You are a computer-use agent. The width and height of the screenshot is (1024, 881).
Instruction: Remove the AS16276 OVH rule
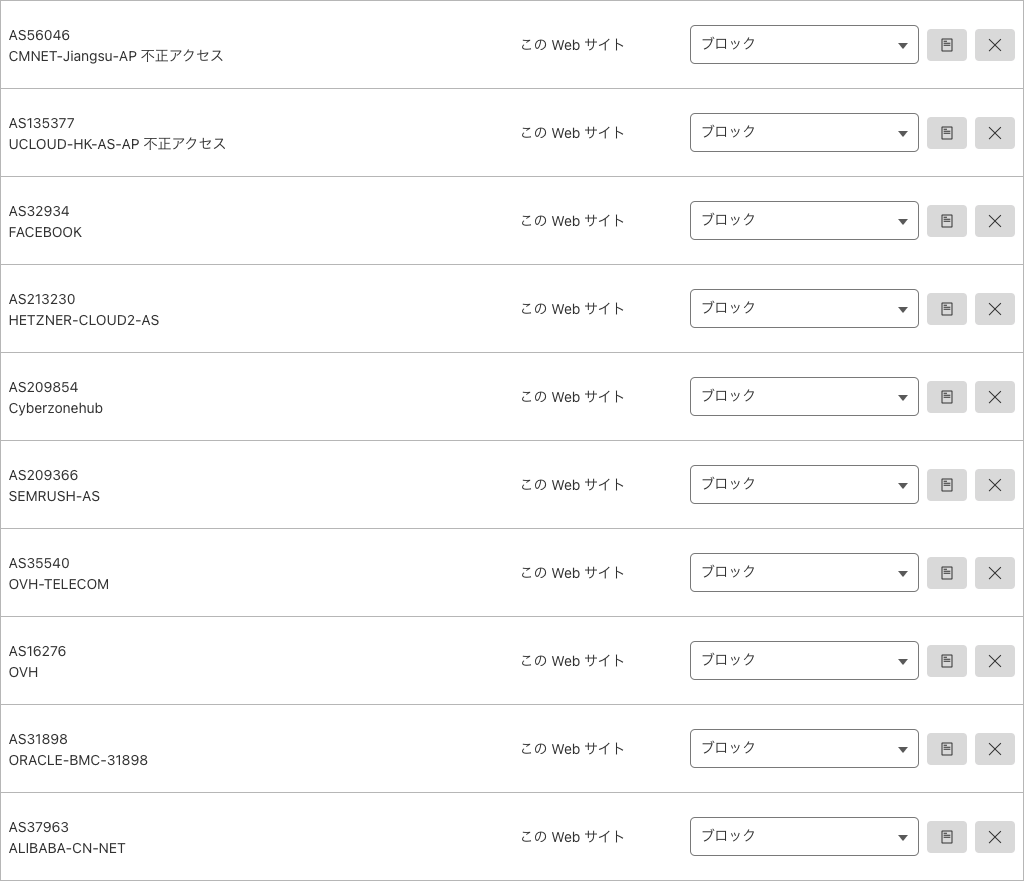point(994,661)
